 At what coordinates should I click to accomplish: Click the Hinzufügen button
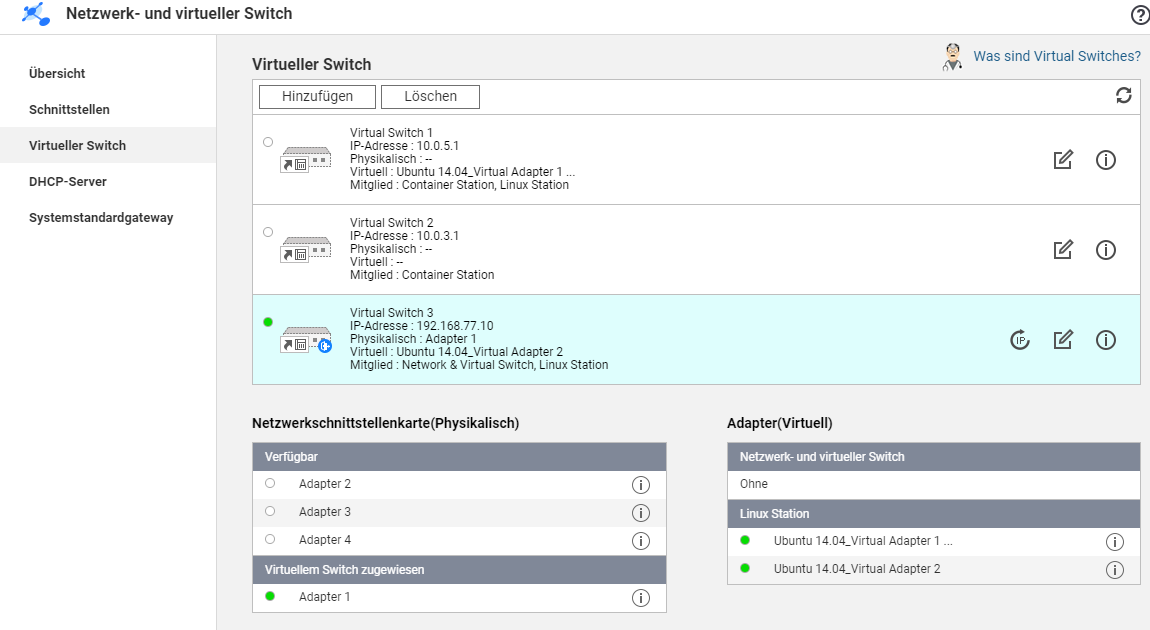pos(318,97)
